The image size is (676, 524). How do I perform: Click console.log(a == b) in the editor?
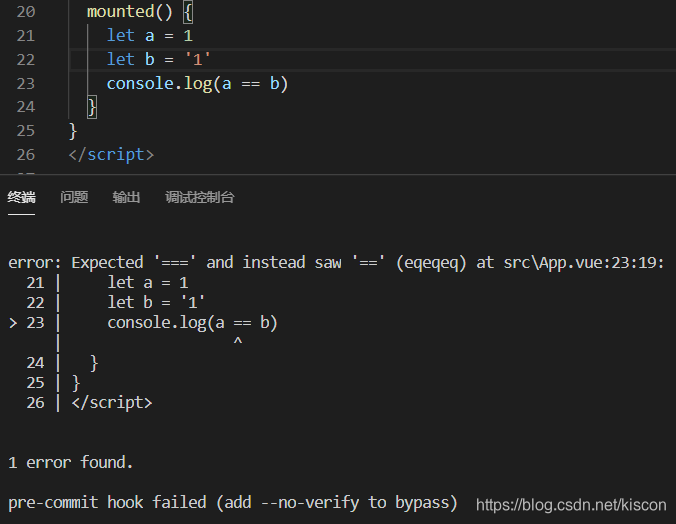197,84
